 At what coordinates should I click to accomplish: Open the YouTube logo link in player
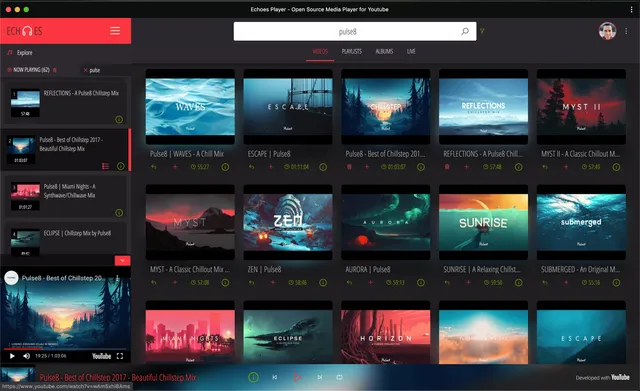coord(101,356)
